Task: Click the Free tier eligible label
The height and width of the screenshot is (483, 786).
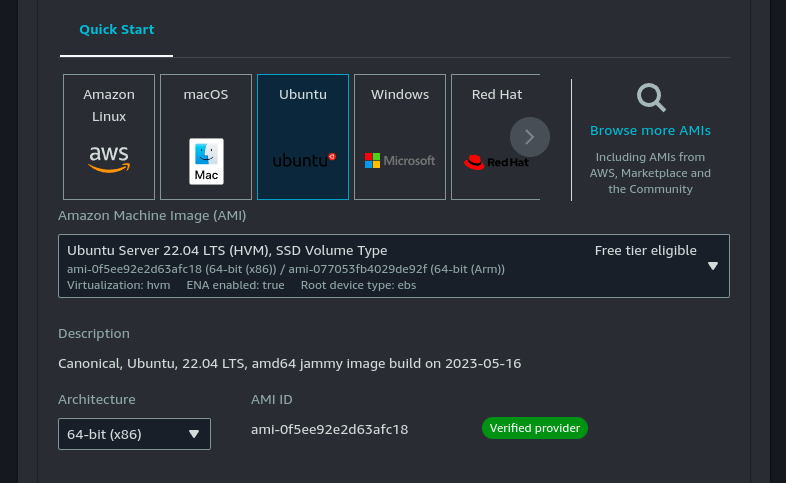Action: [x=646, y=251]
